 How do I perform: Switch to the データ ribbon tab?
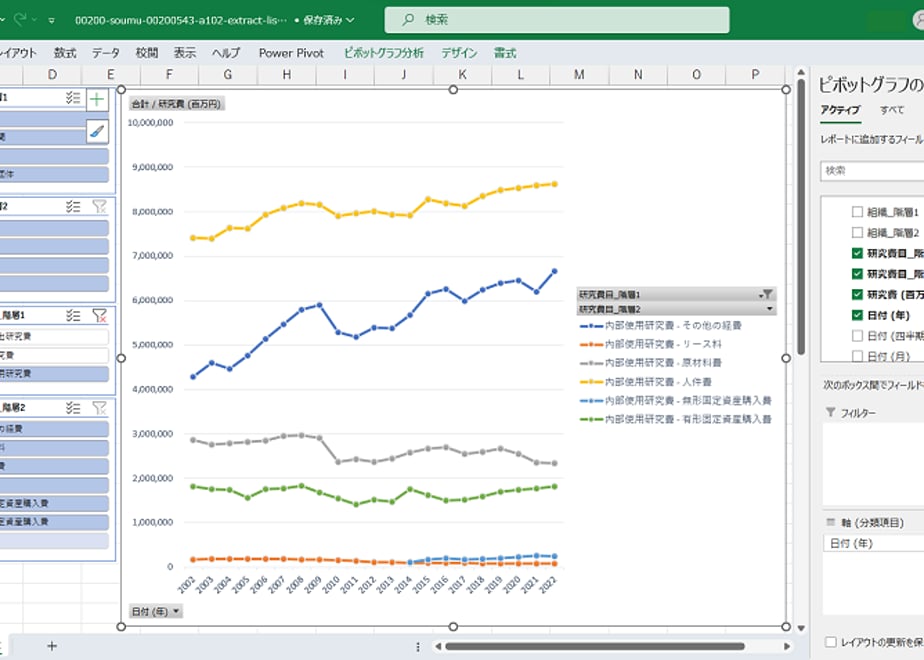coord(106,53)
